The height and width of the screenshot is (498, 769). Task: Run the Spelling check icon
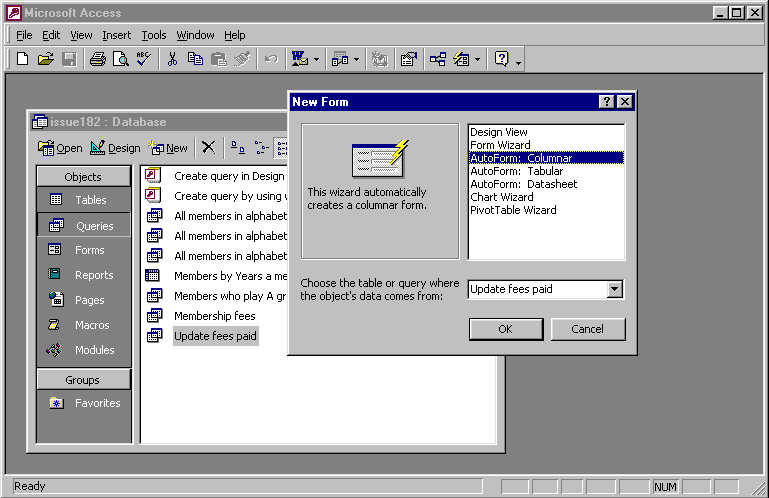click(x=144, y=59)
